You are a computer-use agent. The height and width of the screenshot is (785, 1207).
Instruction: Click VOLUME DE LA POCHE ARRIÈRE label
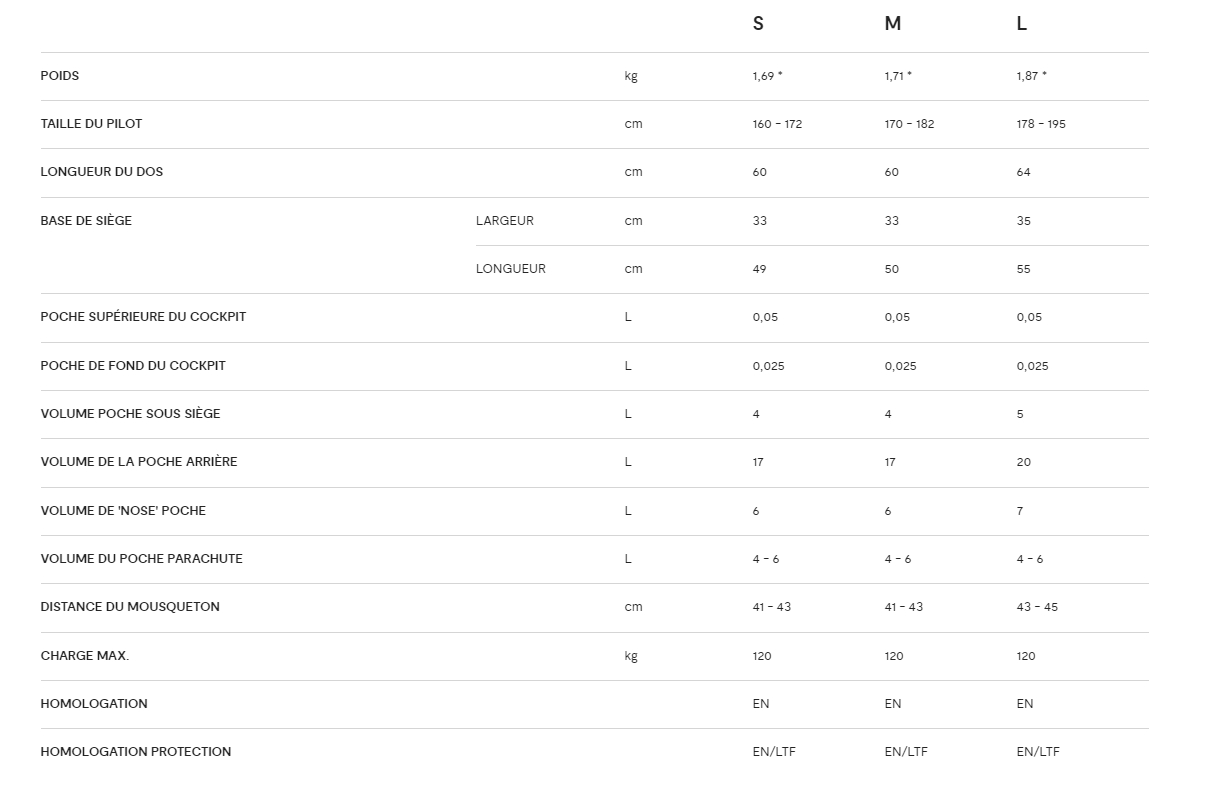point(139,462)
